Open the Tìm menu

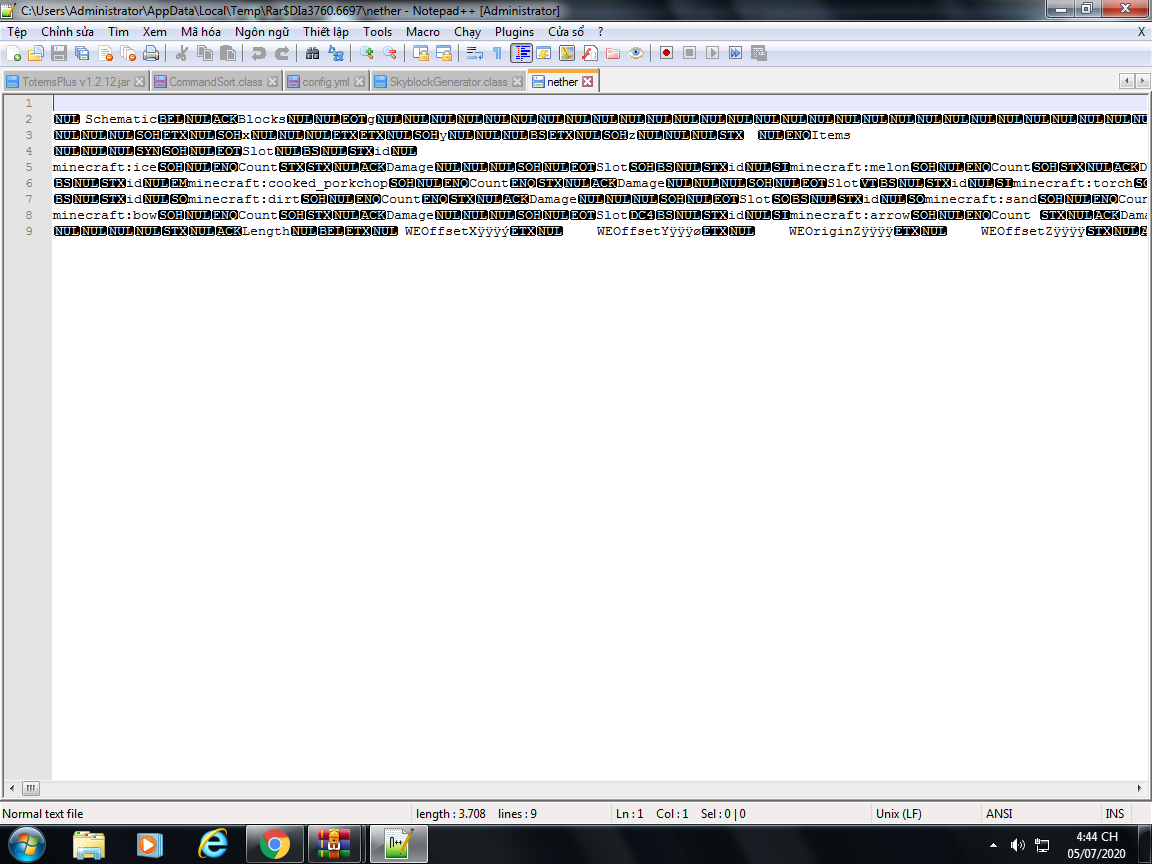click(x=118, y=32)
